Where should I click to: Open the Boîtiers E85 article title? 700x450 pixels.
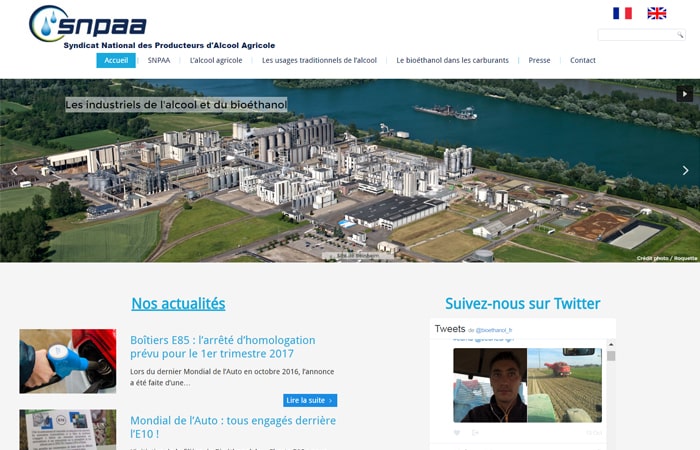point(222,347)
